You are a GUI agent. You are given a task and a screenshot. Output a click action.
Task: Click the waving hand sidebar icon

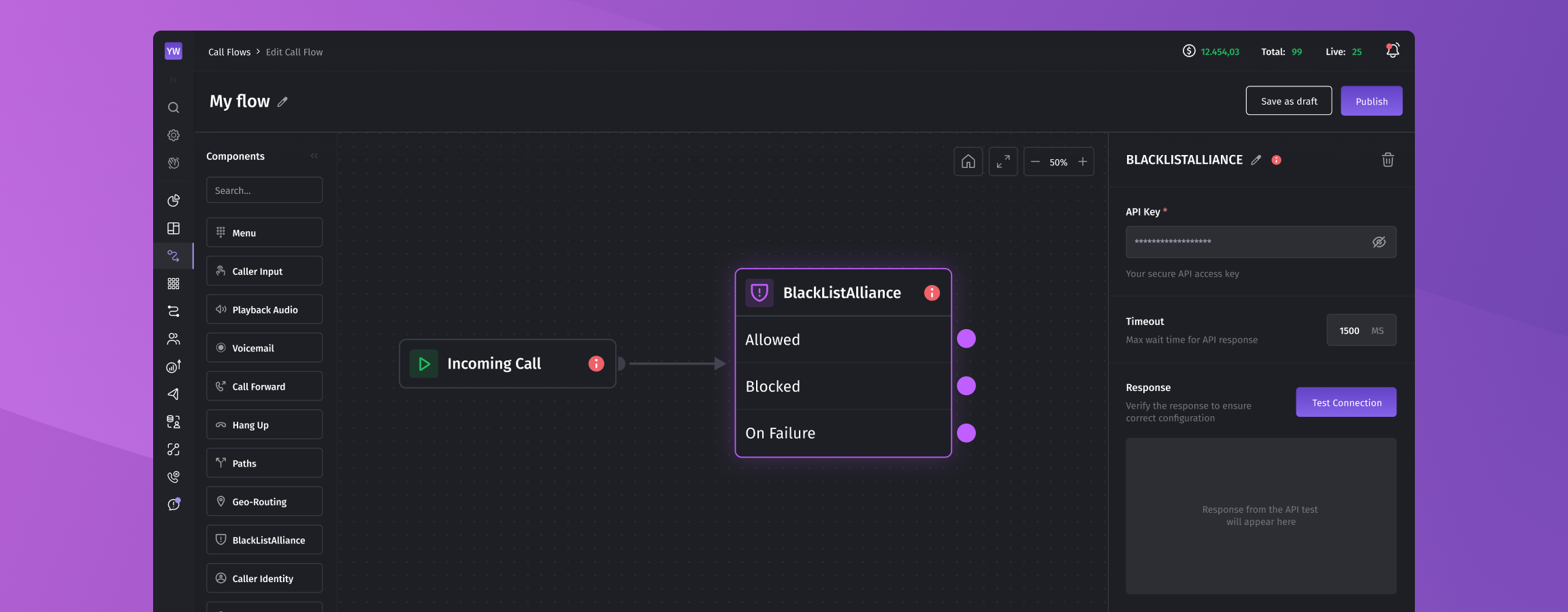coord(174,163)
